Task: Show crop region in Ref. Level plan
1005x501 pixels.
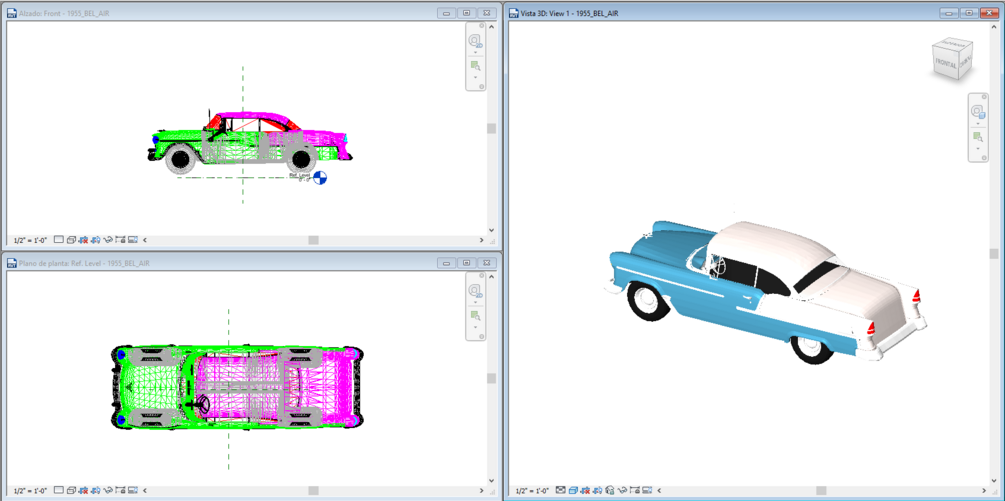Action: point(96,490)
